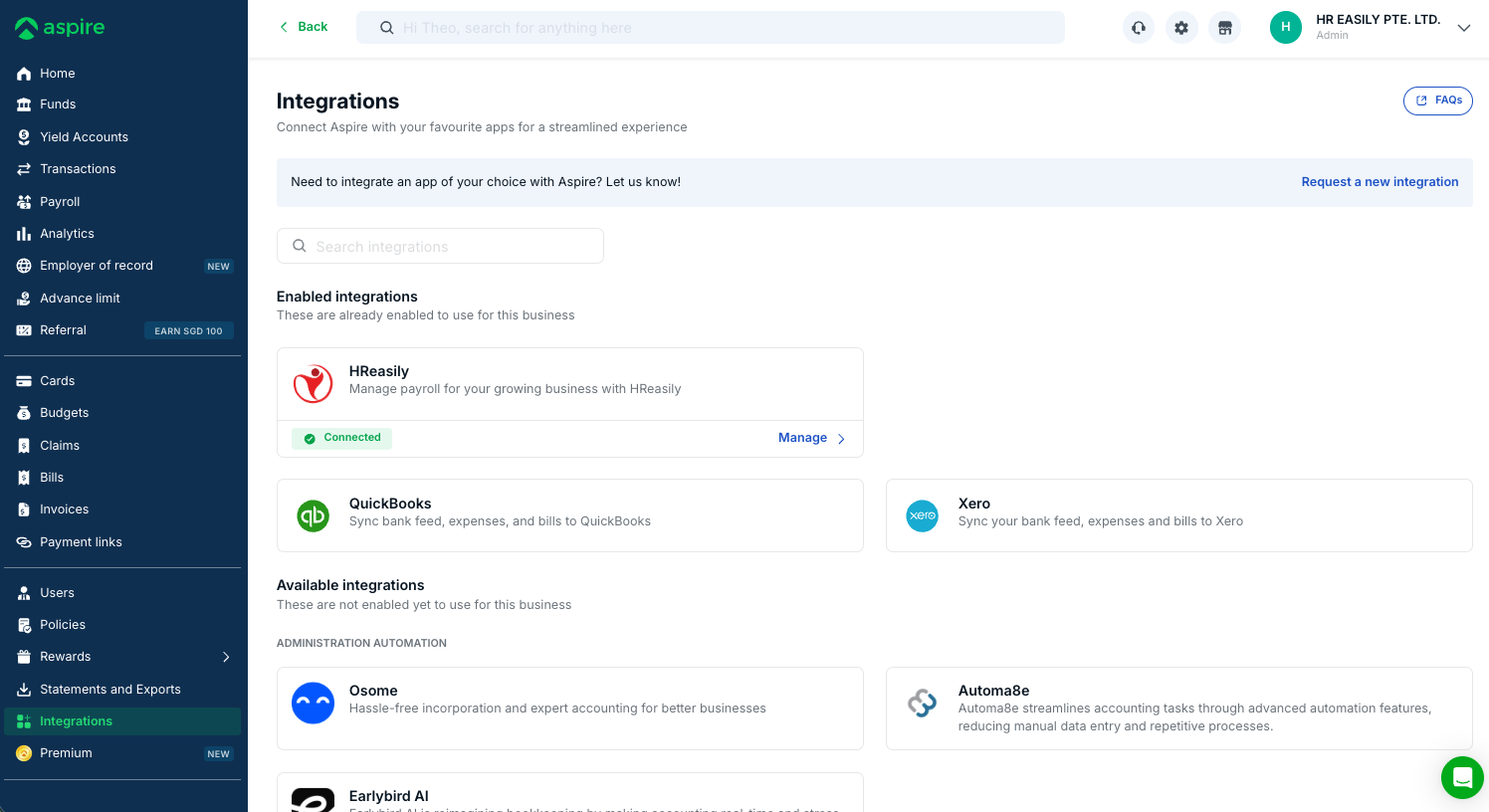Expand the HR EASILY PTE. LTD. account dropdown
The width and height of the screenshot is (1489, 812).
(x=1464, y=28)
